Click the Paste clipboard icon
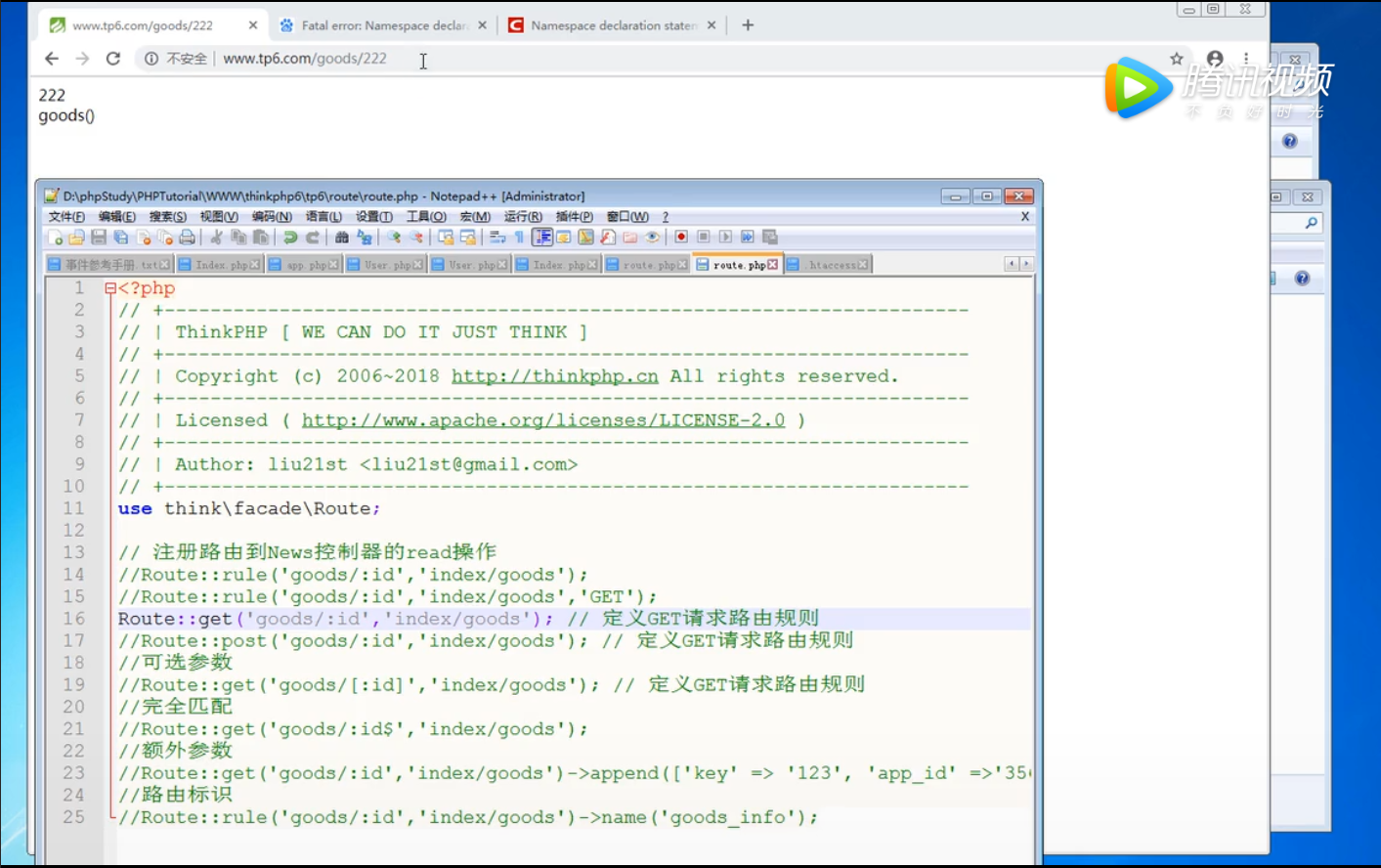Screen dimensions: 1381x868 260,238
